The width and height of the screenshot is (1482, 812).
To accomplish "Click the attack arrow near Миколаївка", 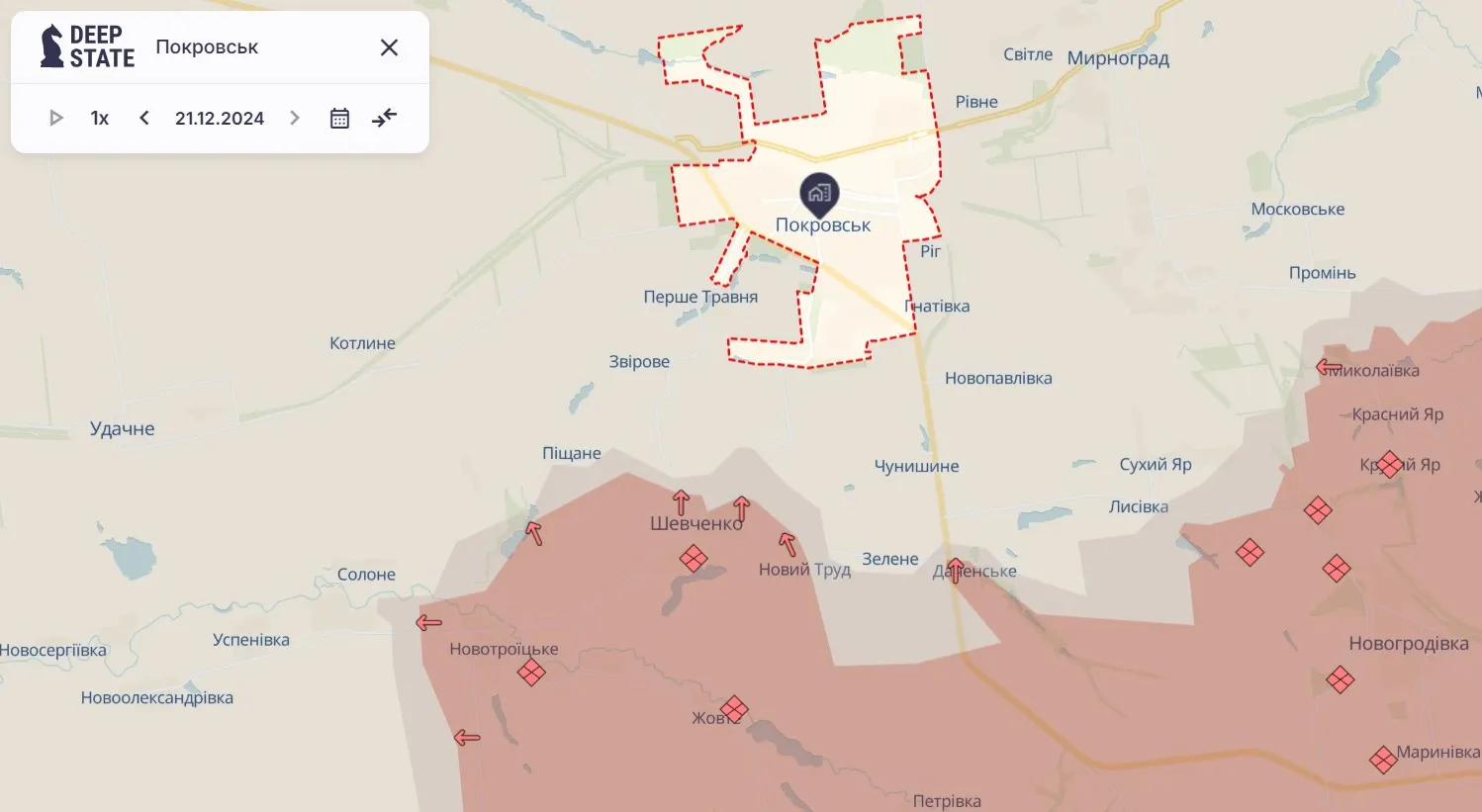I will (1329, 367).
